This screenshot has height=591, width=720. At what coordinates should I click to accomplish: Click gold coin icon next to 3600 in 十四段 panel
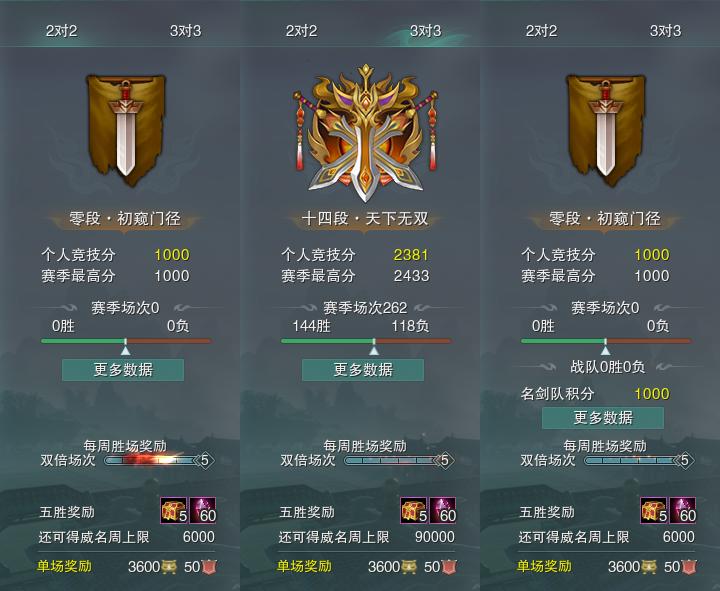(x=409, y=567)
